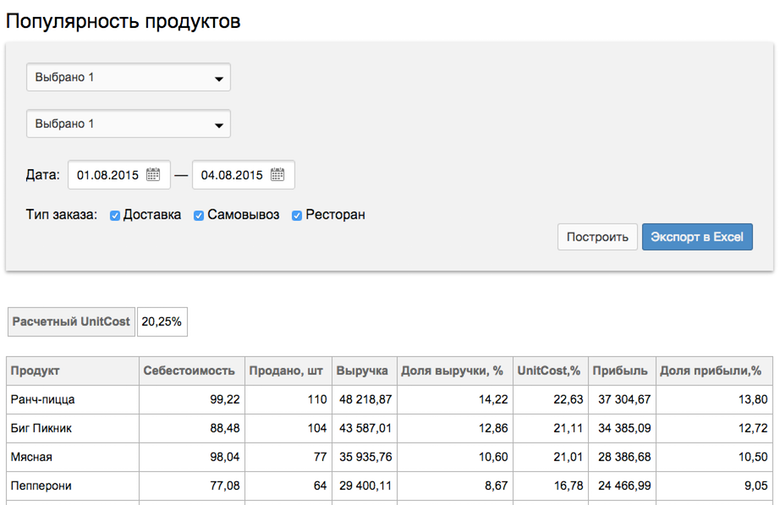Disable the Ресторан order type checkbox

pos(297,215)
